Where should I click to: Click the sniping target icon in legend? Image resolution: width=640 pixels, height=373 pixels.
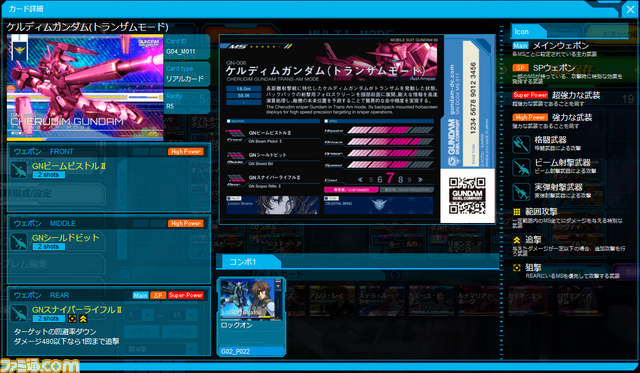(517, 268)
